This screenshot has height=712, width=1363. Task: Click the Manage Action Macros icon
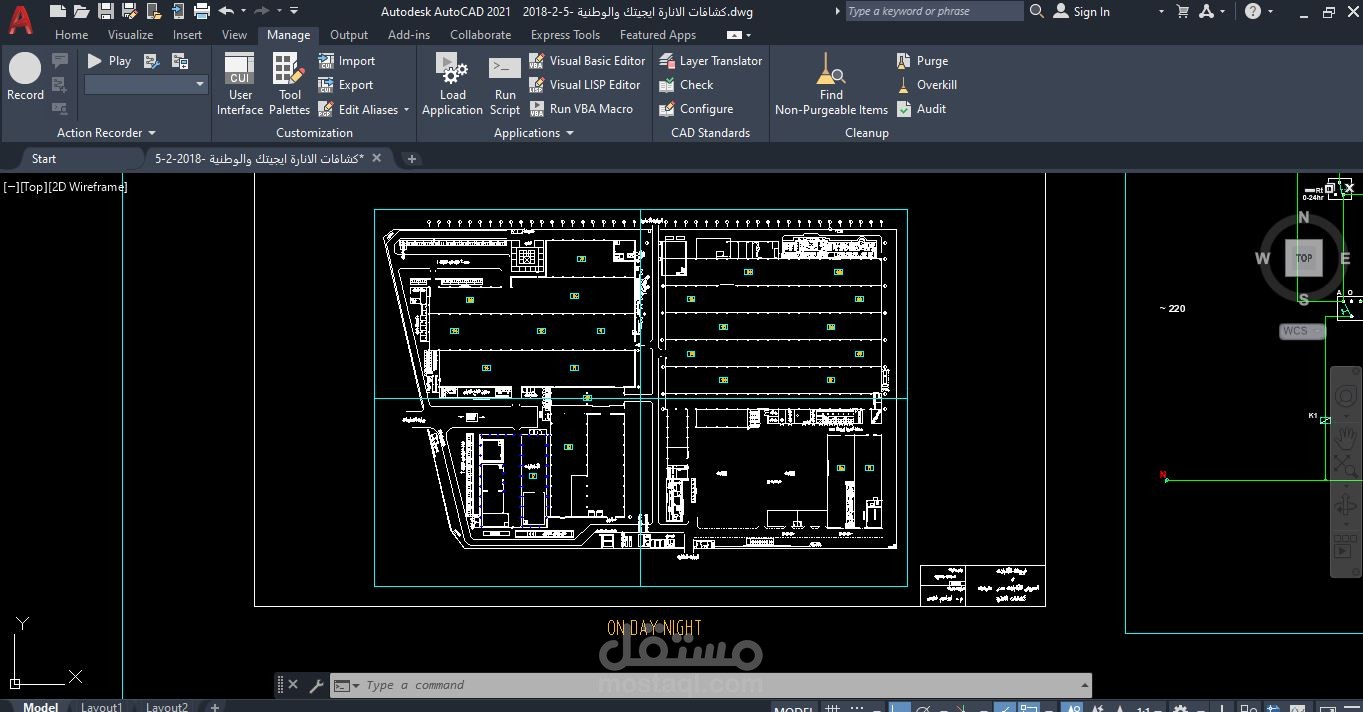coord(180,61)
